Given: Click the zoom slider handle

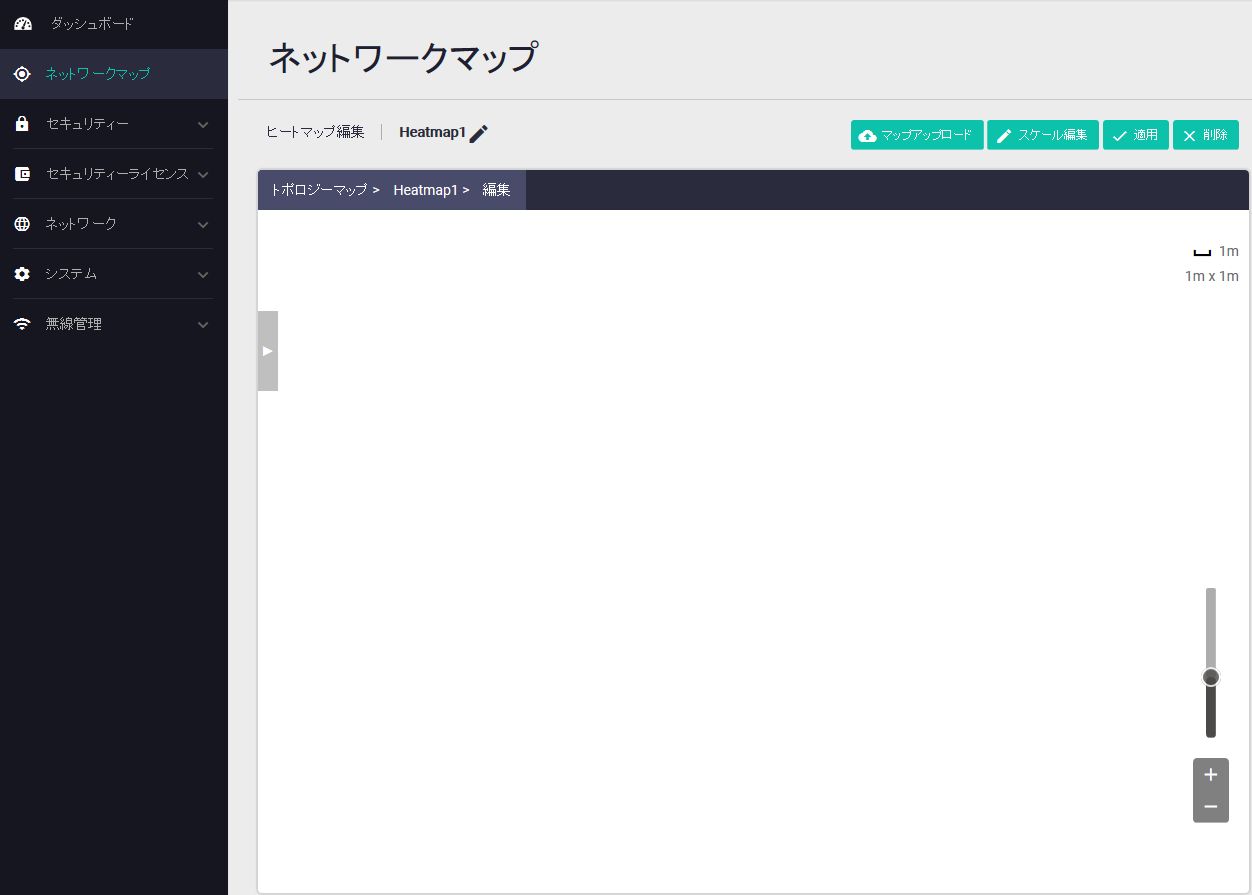Looking at the screenshot, I should tap(1211, 677).
